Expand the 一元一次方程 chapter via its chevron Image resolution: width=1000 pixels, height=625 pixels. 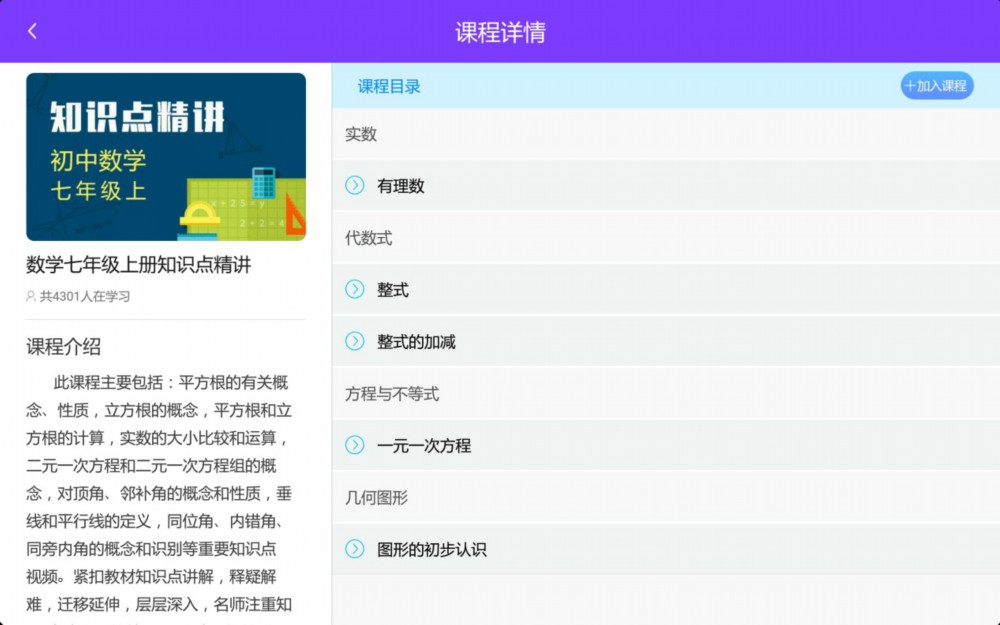click(354, 445)
